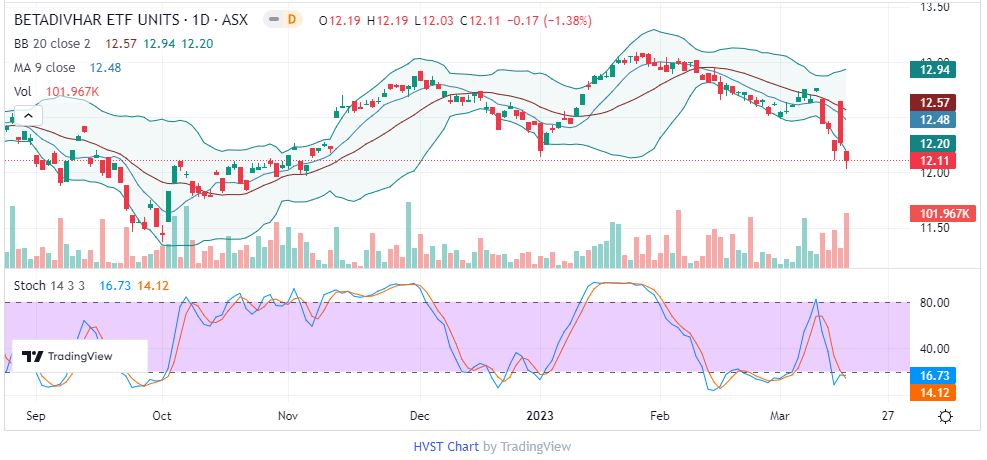Click the market status D badge
This screenshot has height=460, width=987.
(x=291, y=20)
